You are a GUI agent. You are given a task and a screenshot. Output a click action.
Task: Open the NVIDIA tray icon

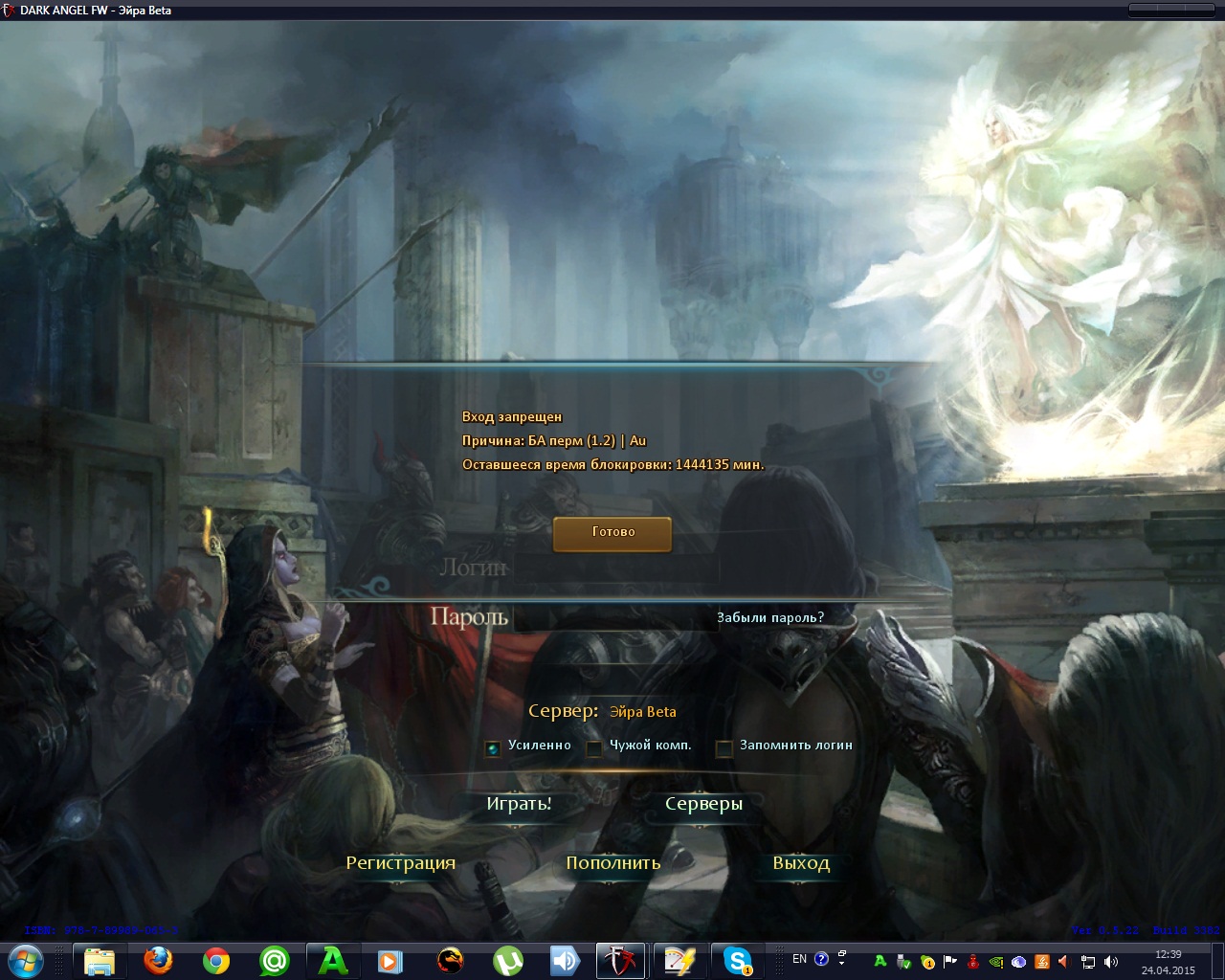coord(996,962)
